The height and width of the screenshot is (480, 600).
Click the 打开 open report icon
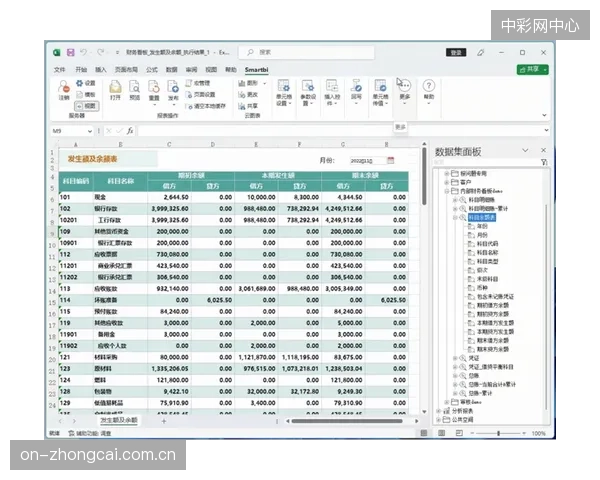115,90
